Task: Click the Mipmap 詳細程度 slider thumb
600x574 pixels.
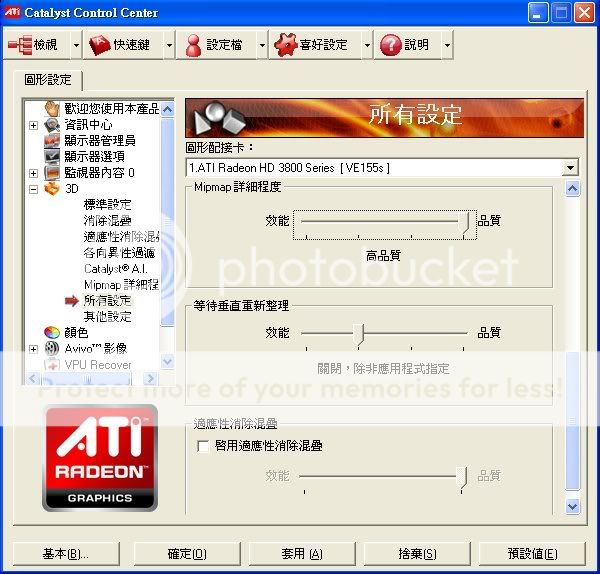Action: click(465, 222)
